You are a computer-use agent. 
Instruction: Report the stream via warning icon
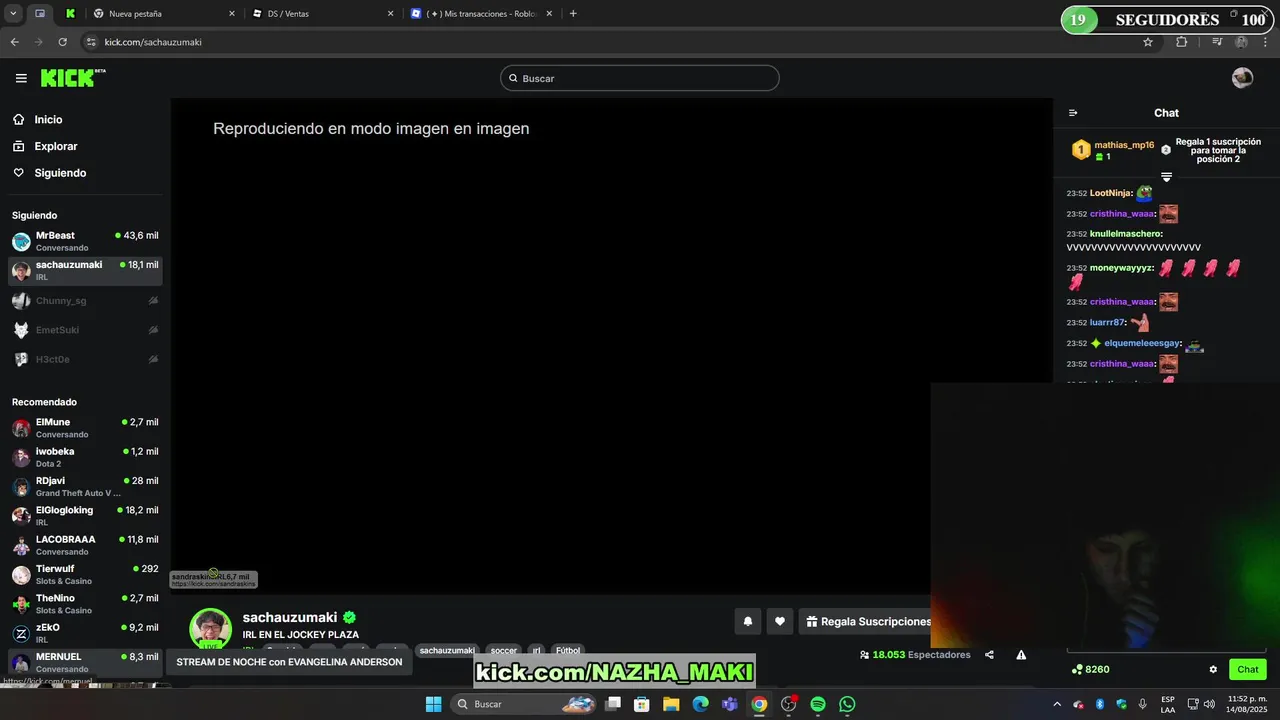click(x=1021, y=655)
